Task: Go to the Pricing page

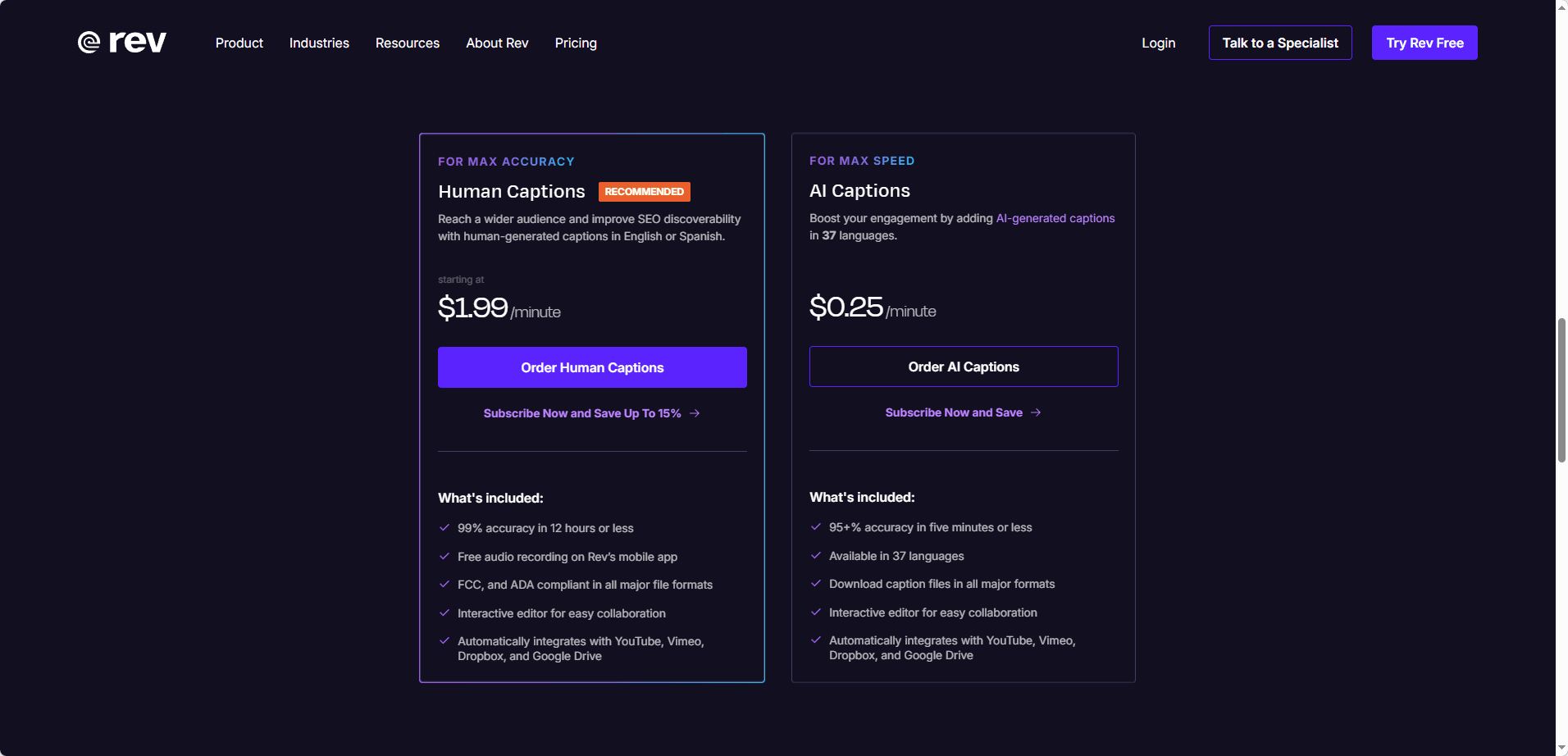Action: pos(576,43)
